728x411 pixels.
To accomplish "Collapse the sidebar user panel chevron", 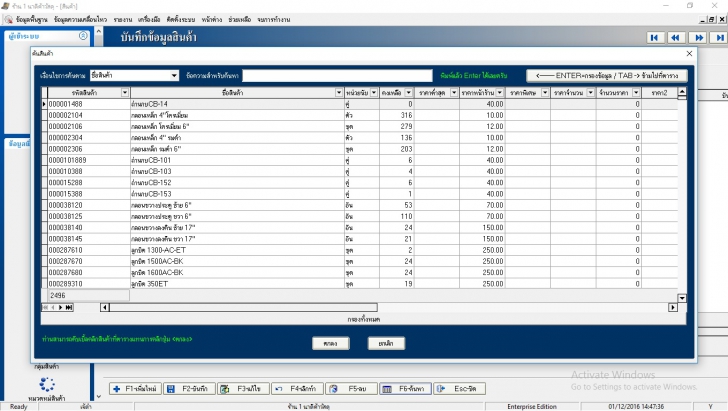I will tap(83, 36).
